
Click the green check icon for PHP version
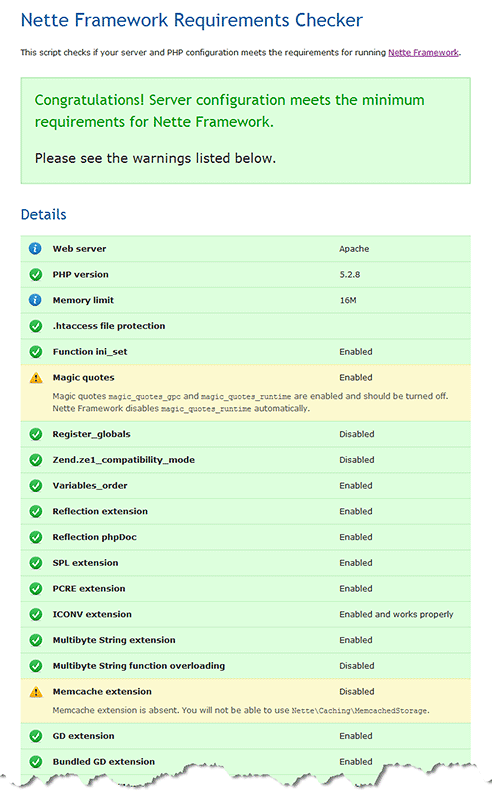click(x=35, y=274)
